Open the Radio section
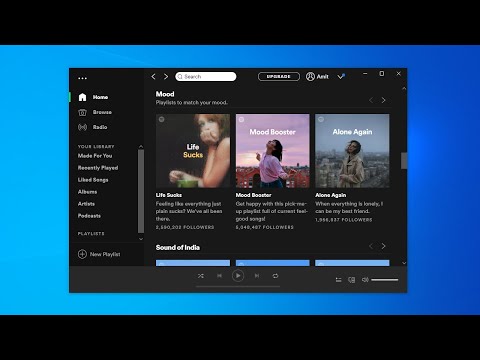480x360 pixels. coord(100,127)
